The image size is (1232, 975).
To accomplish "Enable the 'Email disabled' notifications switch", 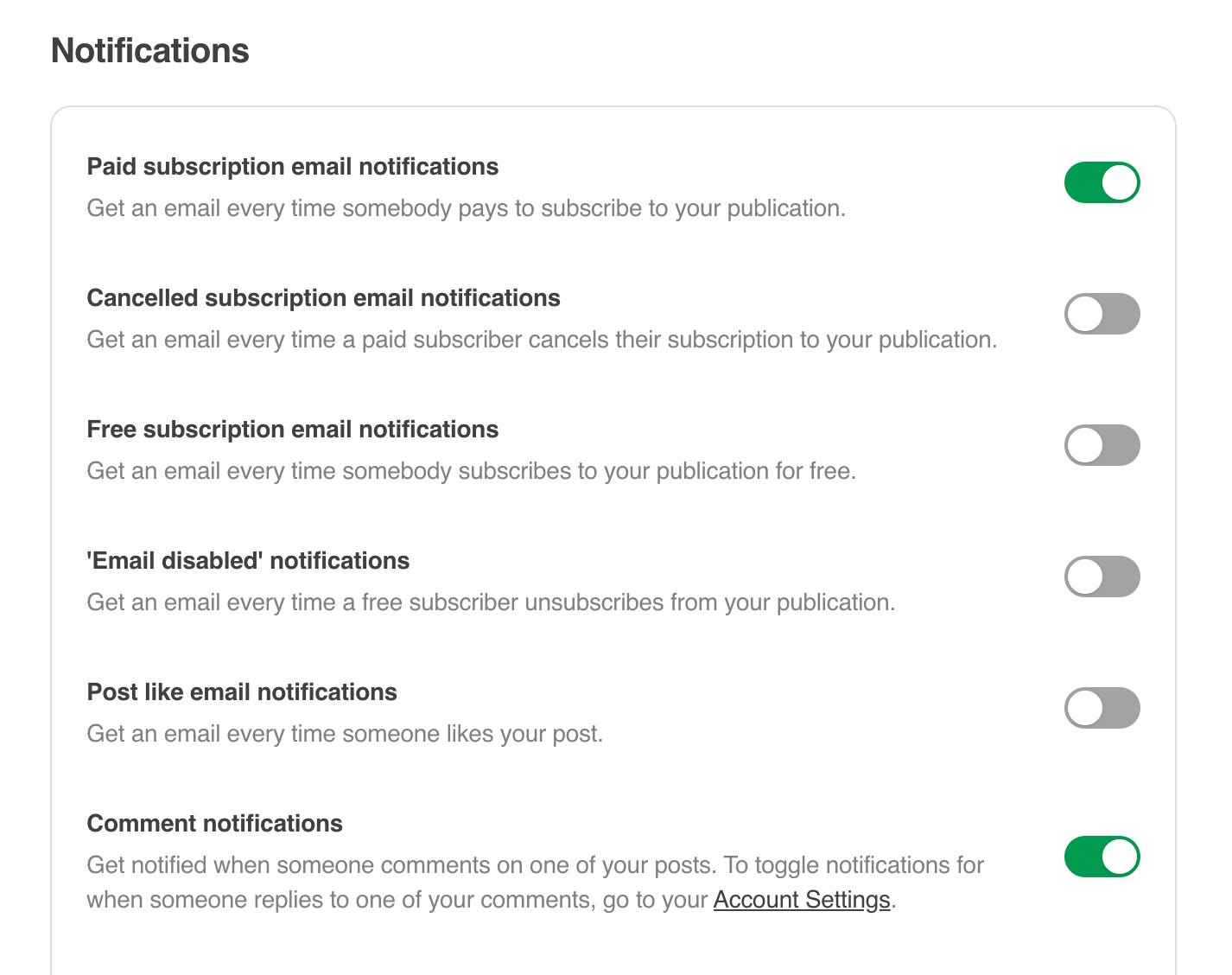I will (x=1102, y=577).
